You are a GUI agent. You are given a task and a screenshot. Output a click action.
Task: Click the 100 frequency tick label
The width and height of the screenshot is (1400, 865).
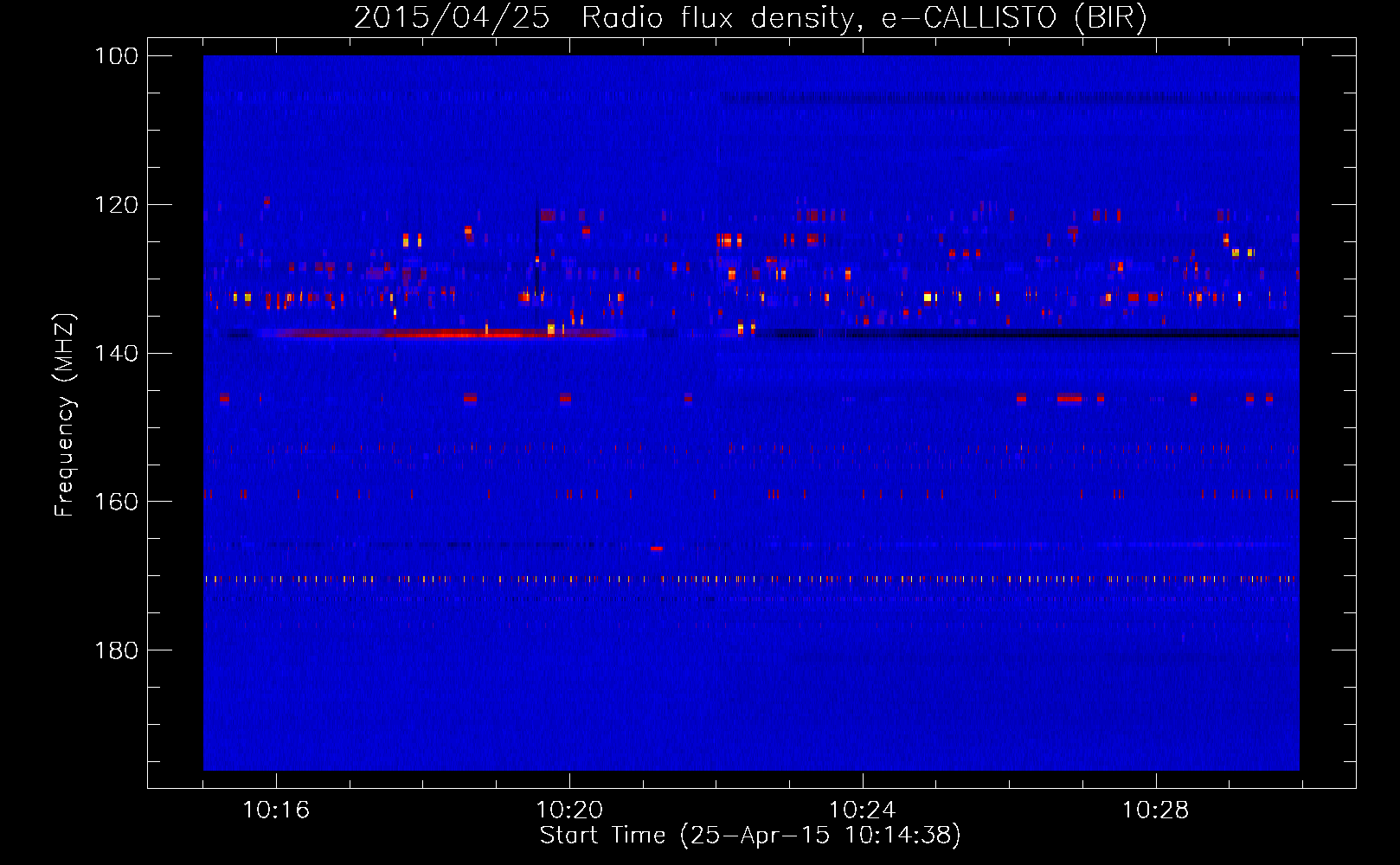click(x=117, y=56)
